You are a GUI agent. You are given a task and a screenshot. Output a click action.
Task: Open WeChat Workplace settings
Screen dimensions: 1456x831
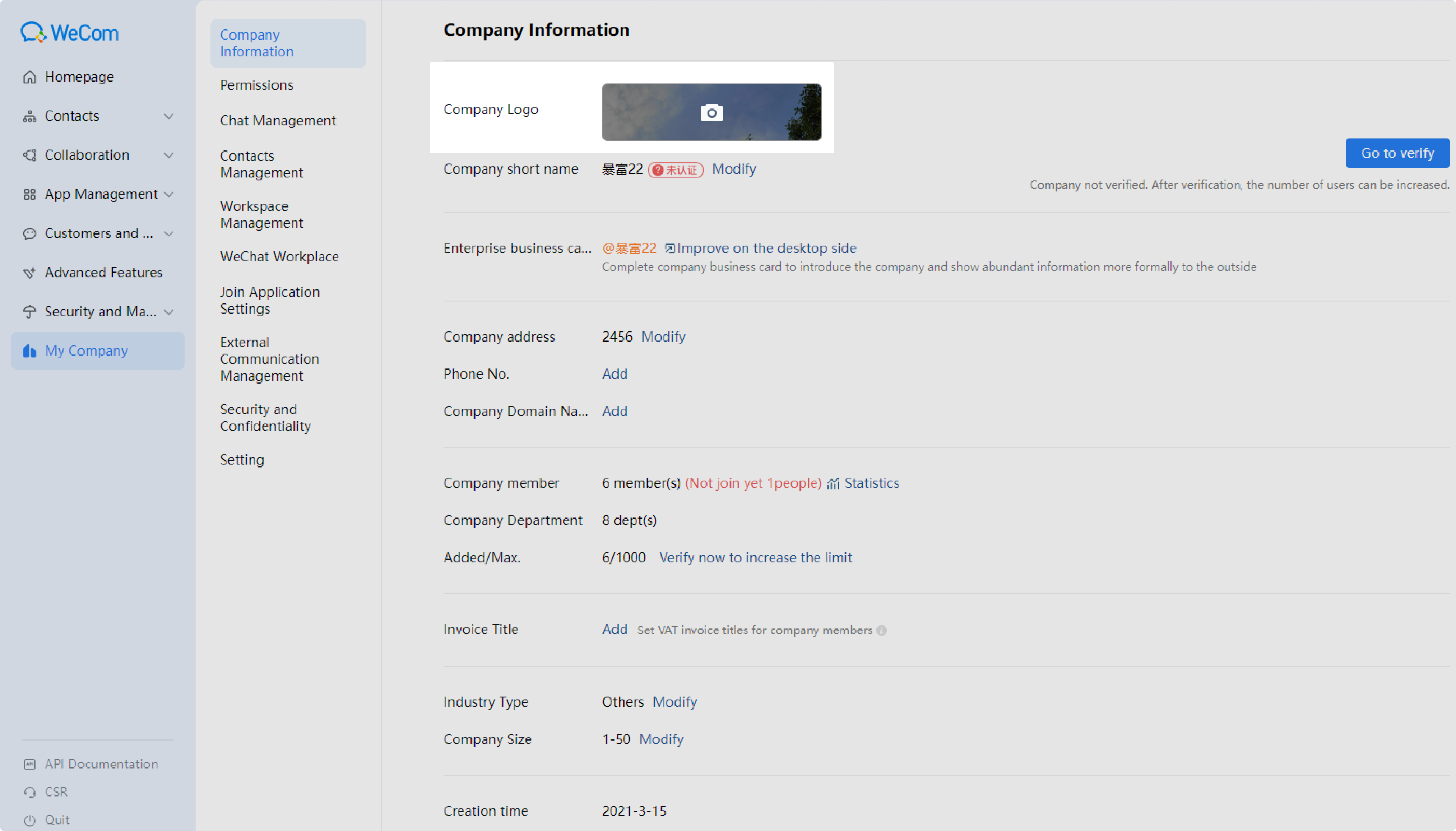(279, 257)
